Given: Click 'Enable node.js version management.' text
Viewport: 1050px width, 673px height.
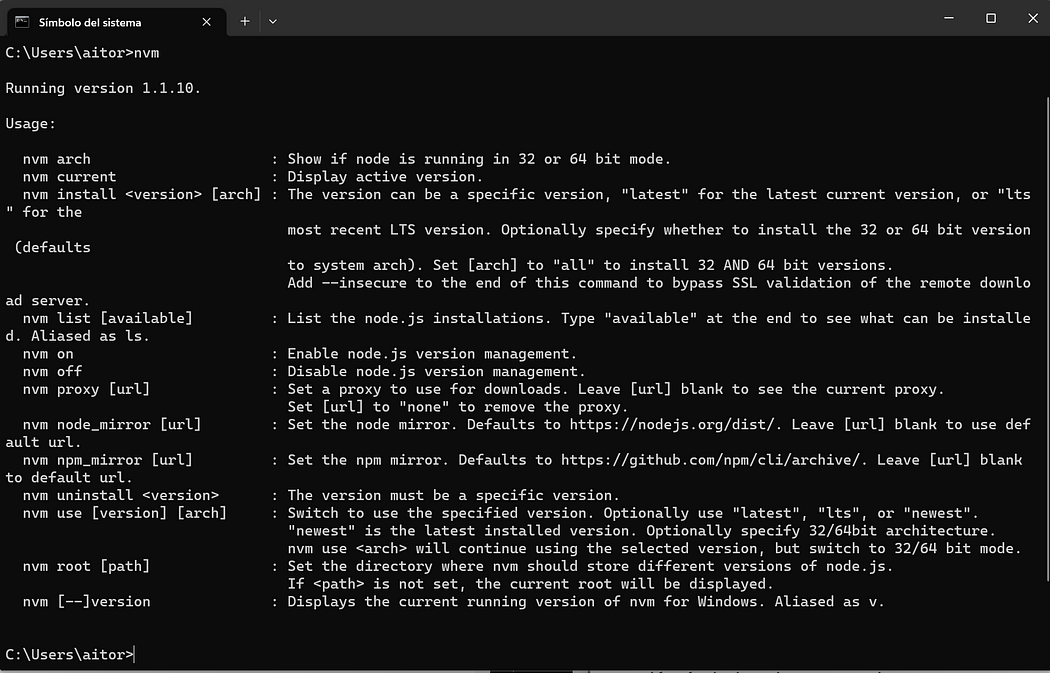Looking at the screenshot, I should [x=432, y=354].
